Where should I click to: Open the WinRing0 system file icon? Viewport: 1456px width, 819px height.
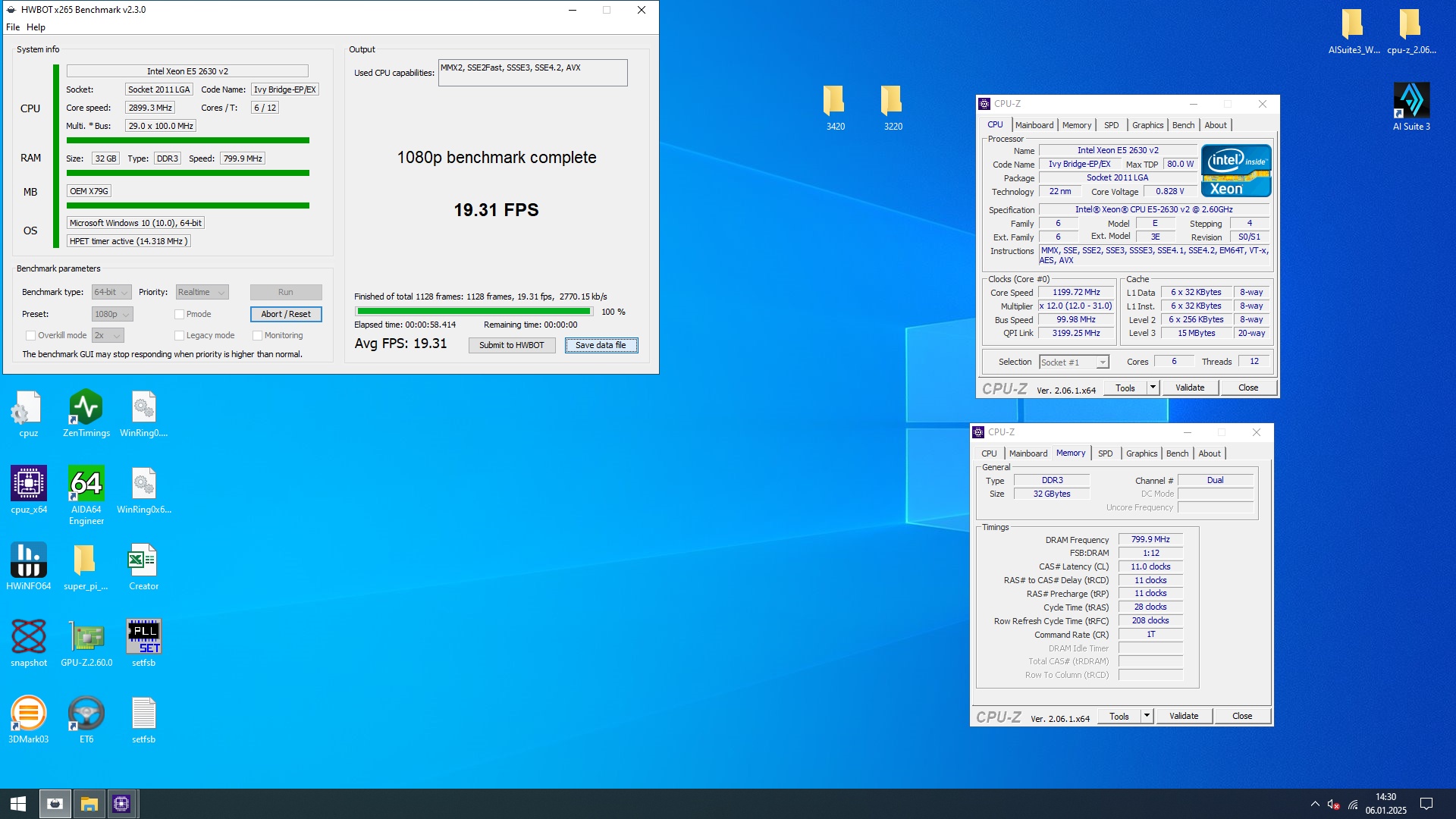(143, 413)
